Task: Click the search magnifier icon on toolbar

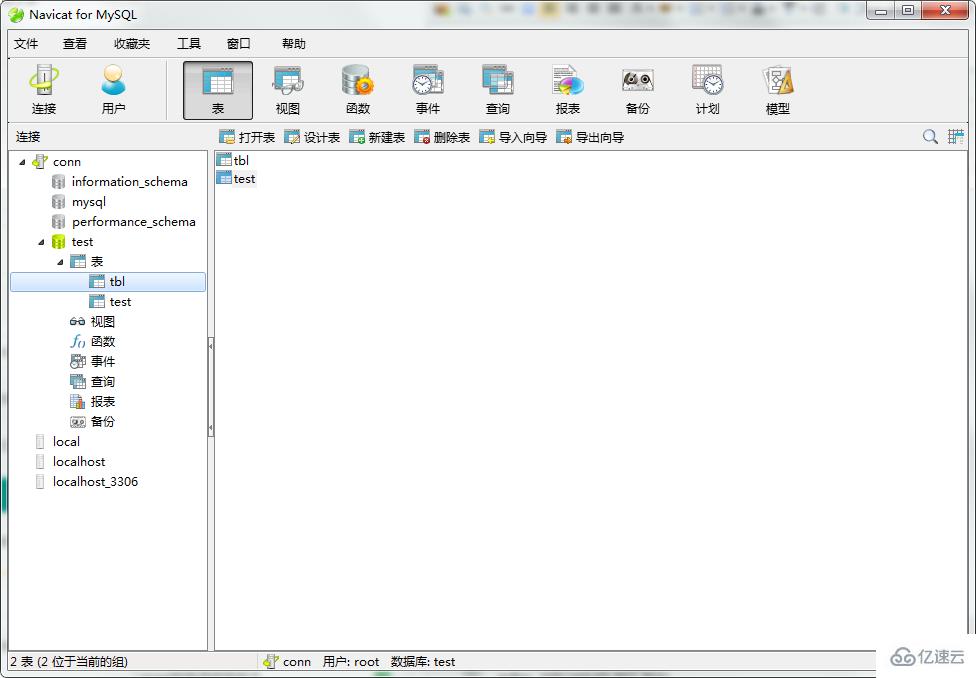Action: [x=929, y=136]
